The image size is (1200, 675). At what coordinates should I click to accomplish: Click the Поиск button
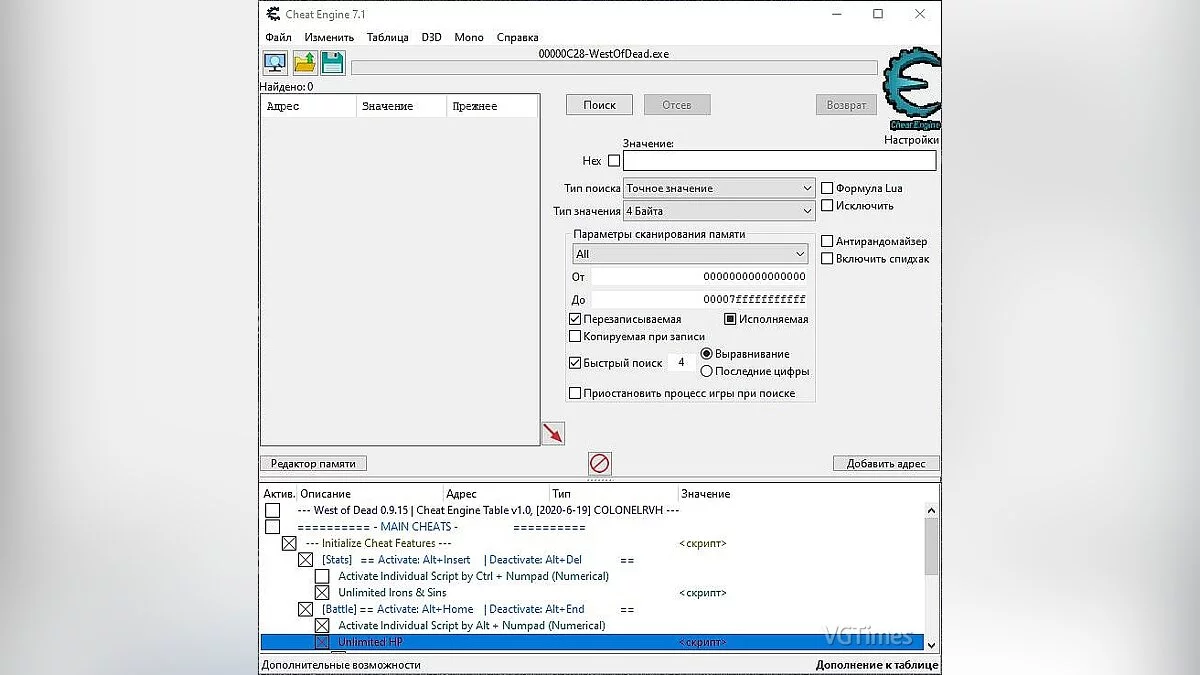click(x=600, y=104)
